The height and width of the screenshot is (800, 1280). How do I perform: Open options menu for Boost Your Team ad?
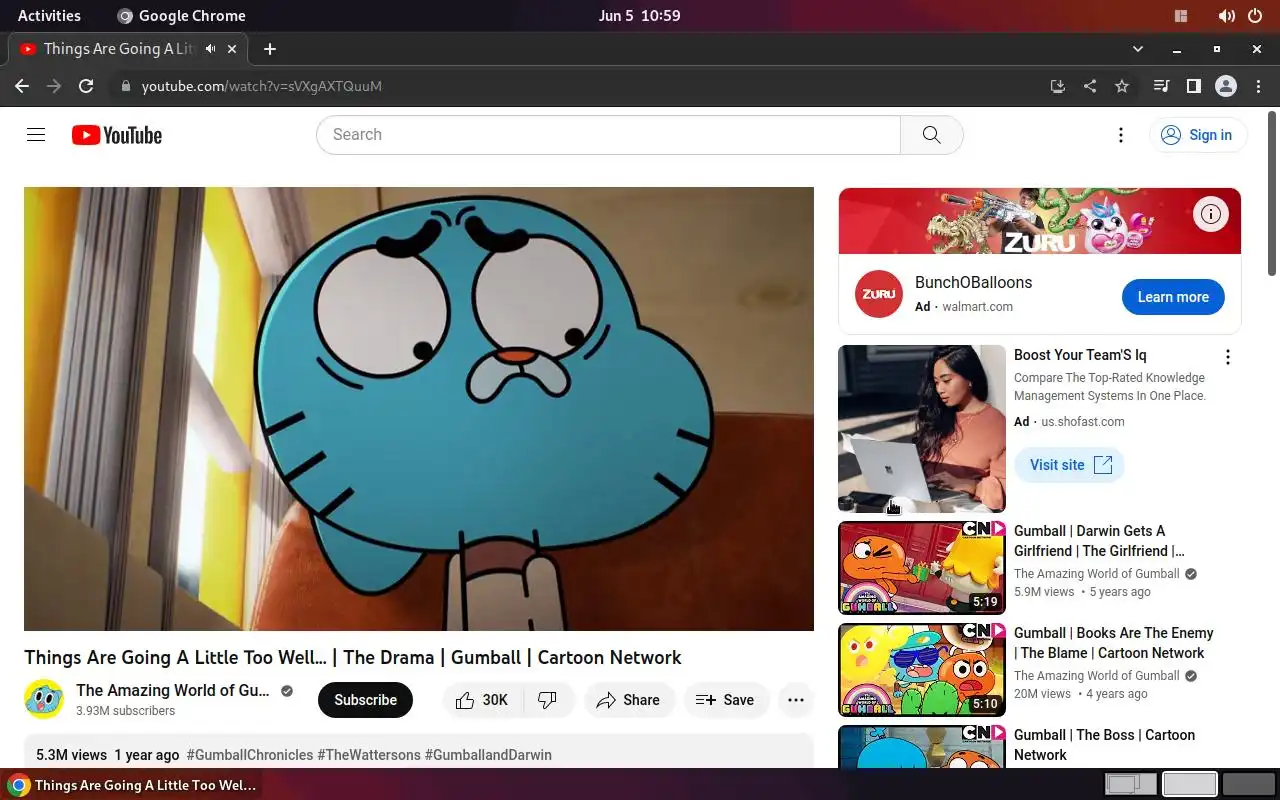[x=1228, y=357]
